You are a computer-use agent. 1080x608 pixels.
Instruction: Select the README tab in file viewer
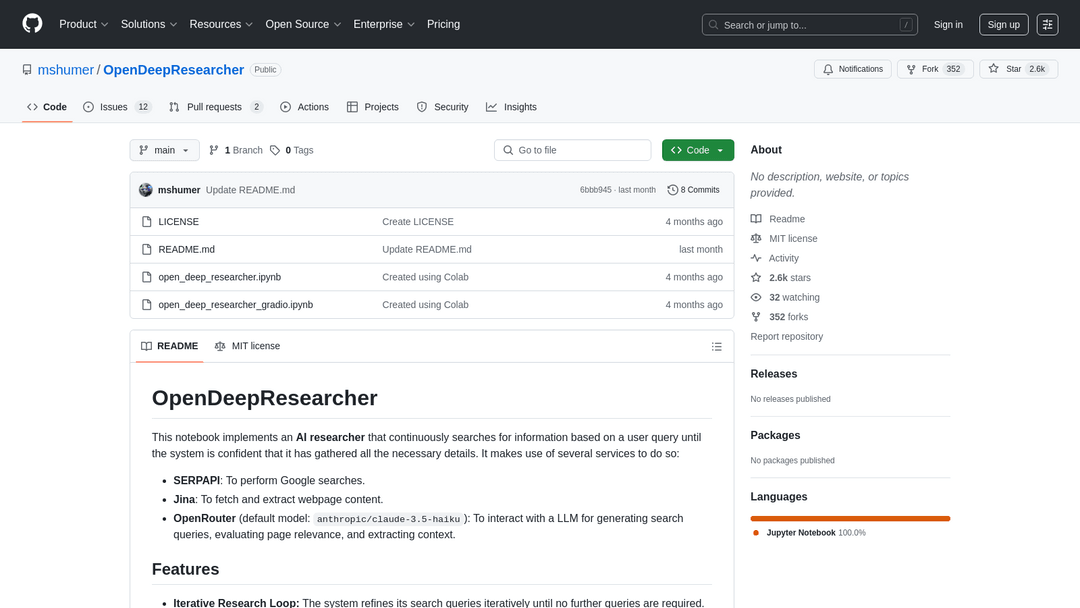[169, 346]
